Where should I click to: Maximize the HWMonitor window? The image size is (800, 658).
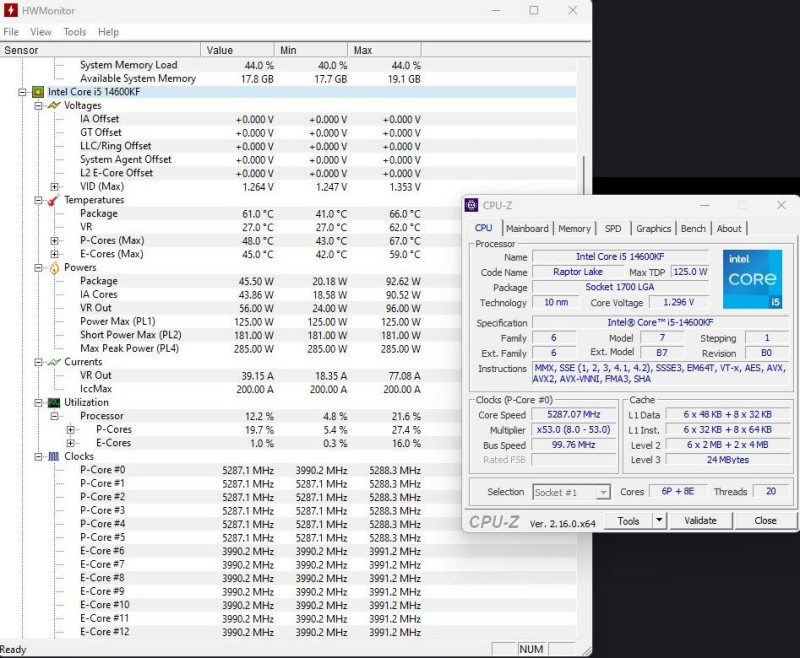tap(534, 10)
